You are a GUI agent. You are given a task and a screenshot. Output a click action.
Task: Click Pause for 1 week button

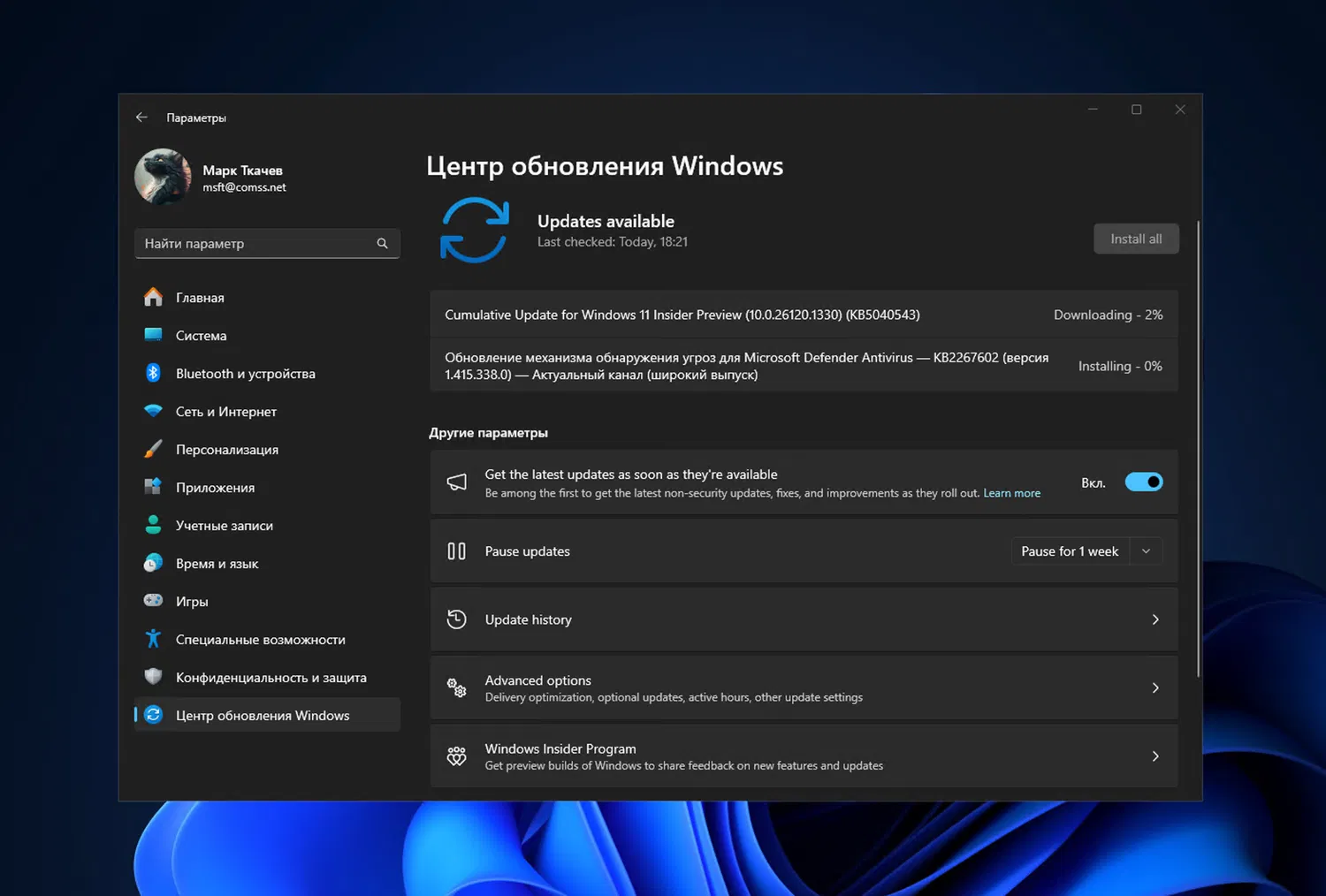click(1070, 551)
